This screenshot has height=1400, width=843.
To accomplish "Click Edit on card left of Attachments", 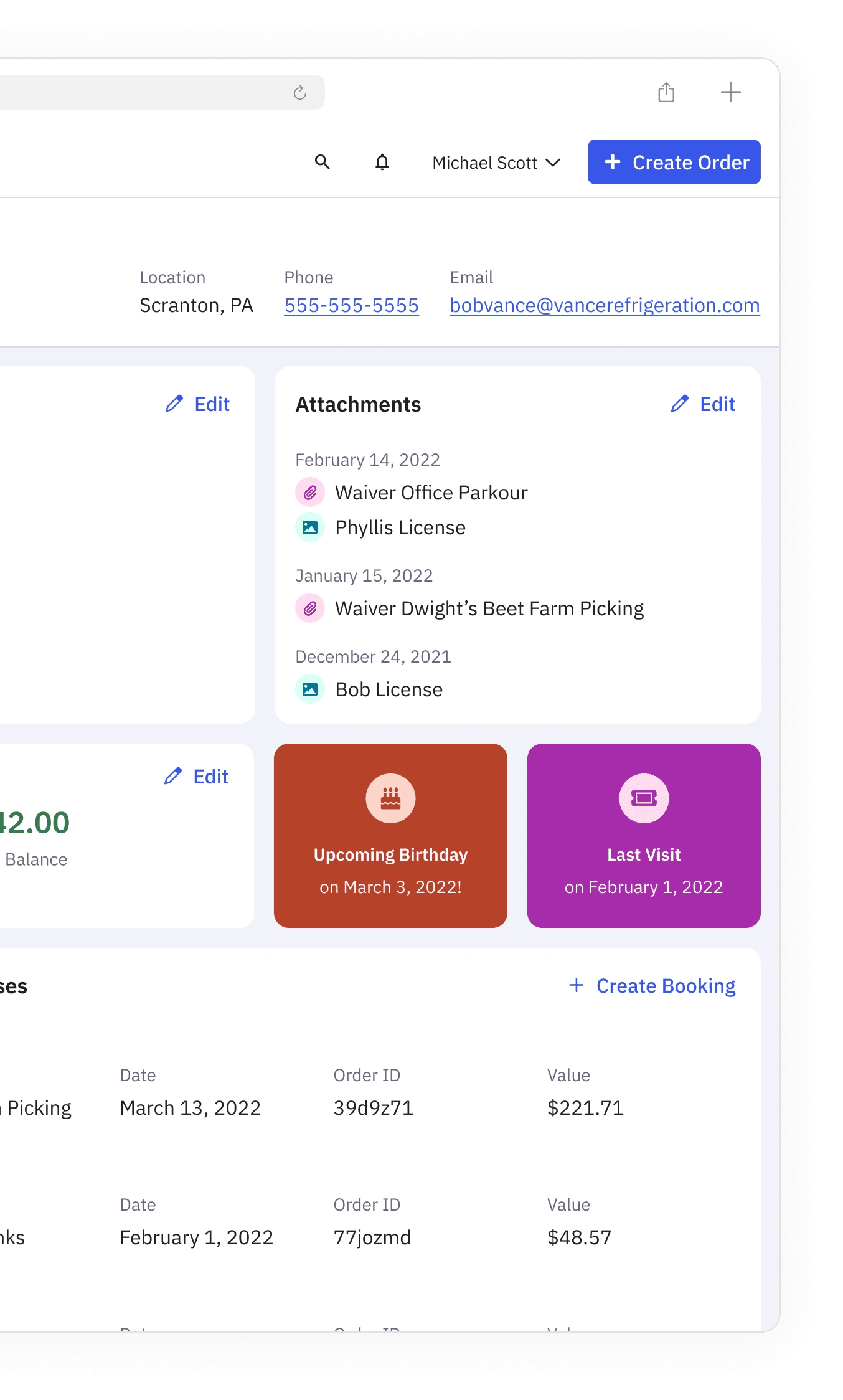I will [x=197, y=404].
